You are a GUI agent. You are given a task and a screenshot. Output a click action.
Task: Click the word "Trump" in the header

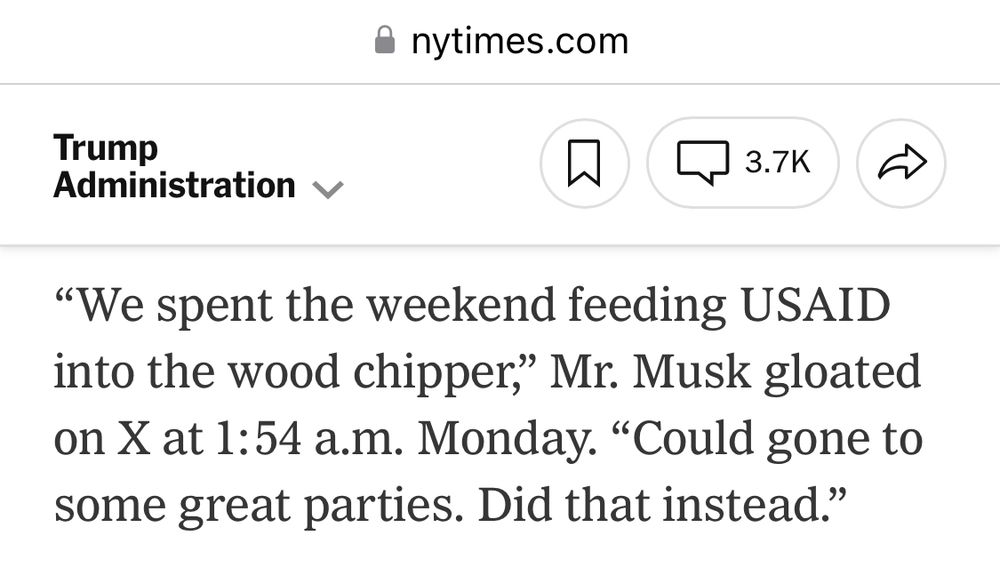pyautogui.click(x=106, y=148)
